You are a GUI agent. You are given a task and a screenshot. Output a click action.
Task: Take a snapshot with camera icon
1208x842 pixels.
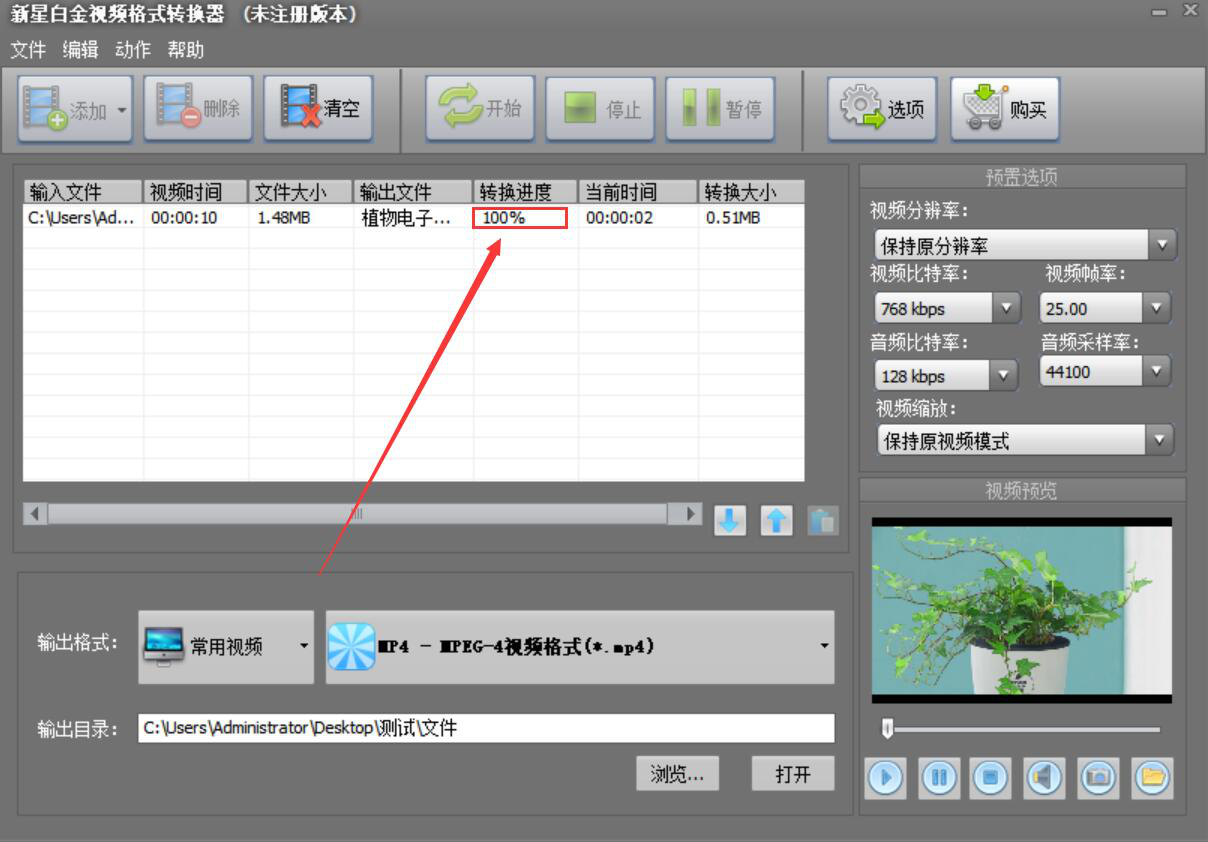(x=1098, y=777)
